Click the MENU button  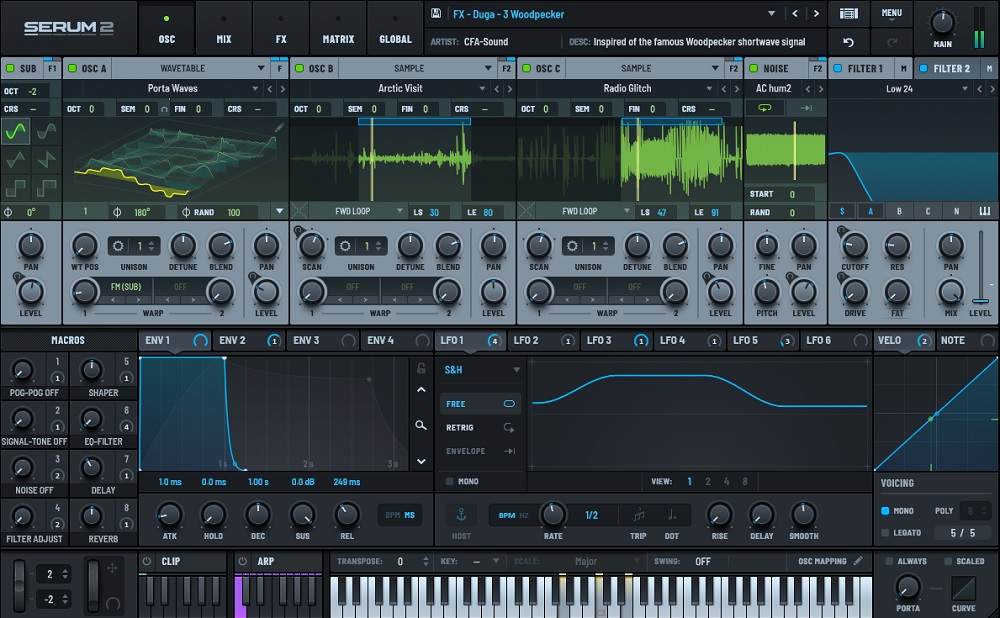(x=892, y=13)
